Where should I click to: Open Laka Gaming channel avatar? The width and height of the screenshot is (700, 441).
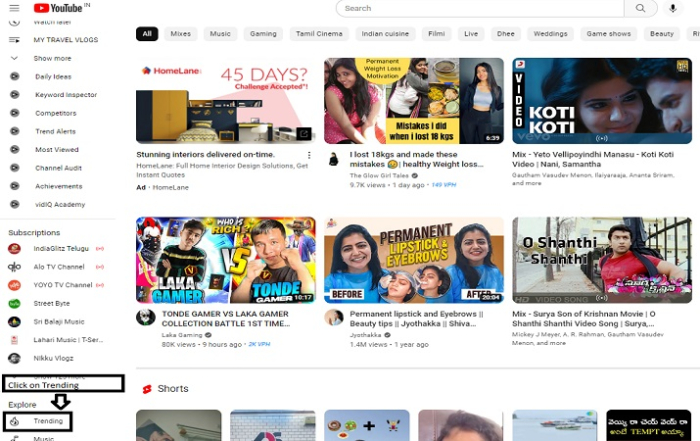pos(146,318)
